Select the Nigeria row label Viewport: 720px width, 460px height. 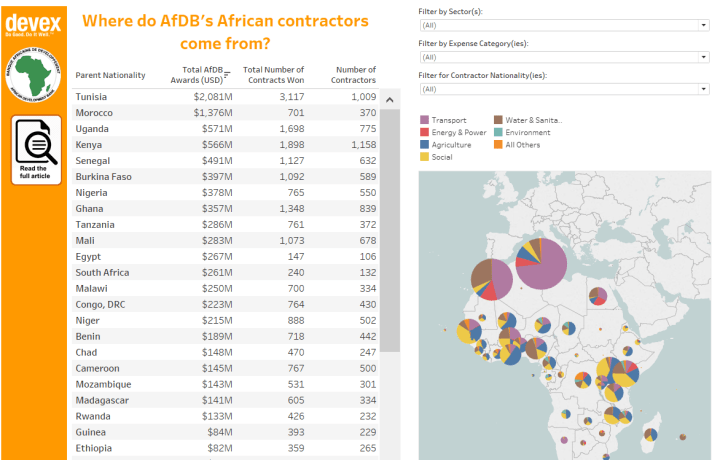coord(91,193)
